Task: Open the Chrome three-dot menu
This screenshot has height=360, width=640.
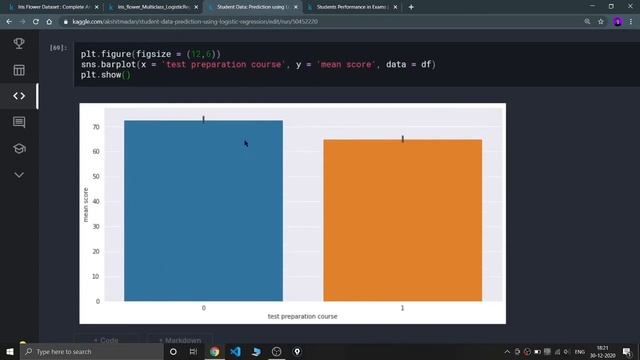Action: click(x=631, y=22)
